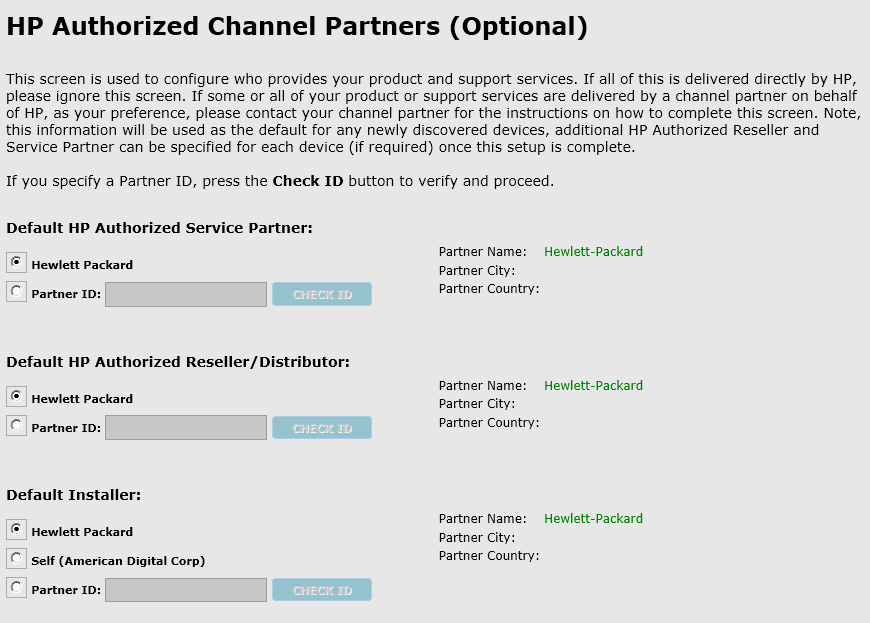Viewport: 870px width, 623px height.
Task: Click the HP Authorized Channel Partners heading
Action: click(x=297, y=27)
